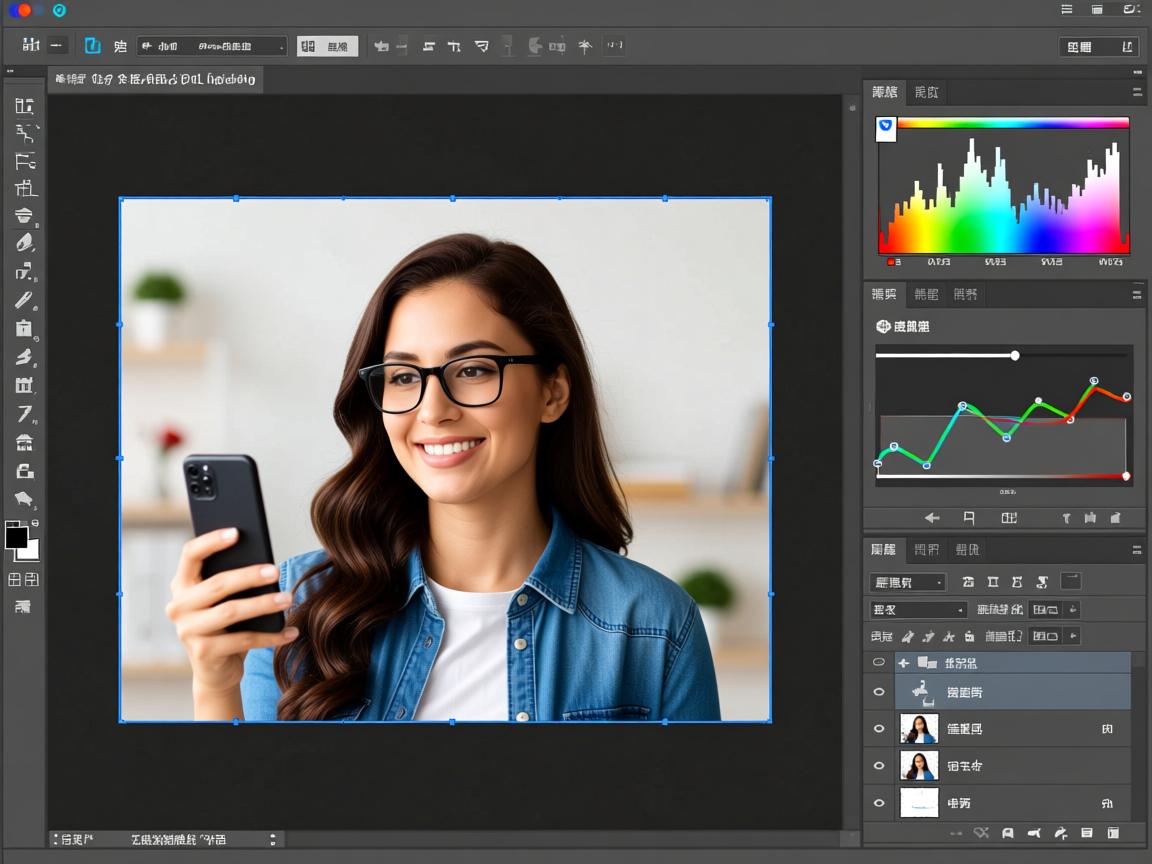Click the outlined button at top-right of options bar
1152x864 pixels.
coord(1098,46)
